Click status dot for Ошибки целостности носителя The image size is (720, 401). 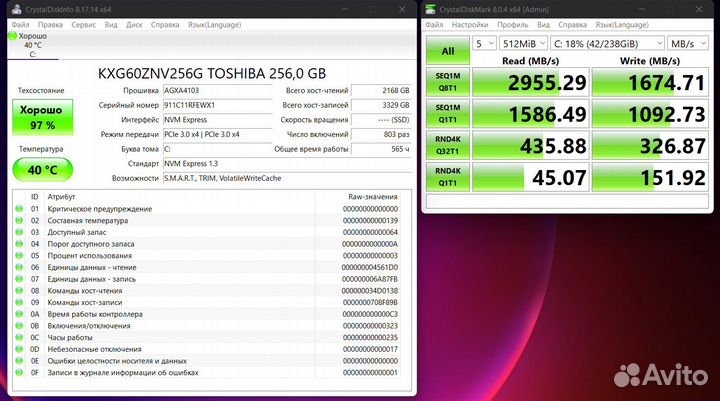pyautogui.click(x=19, y=361)
